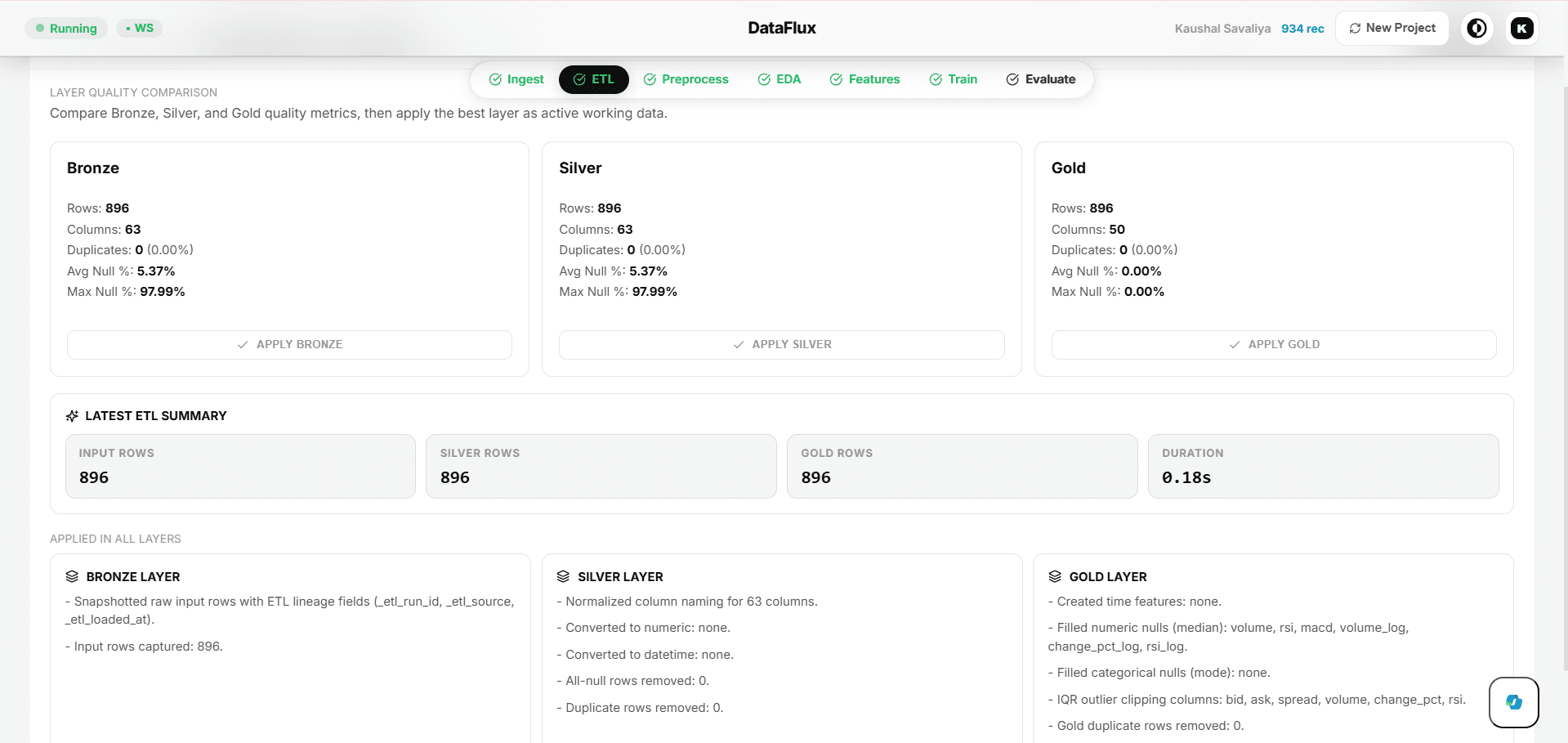Click the Running status indicator
The width and height of the screenshot is (1568, 743).
coord(66,27)
